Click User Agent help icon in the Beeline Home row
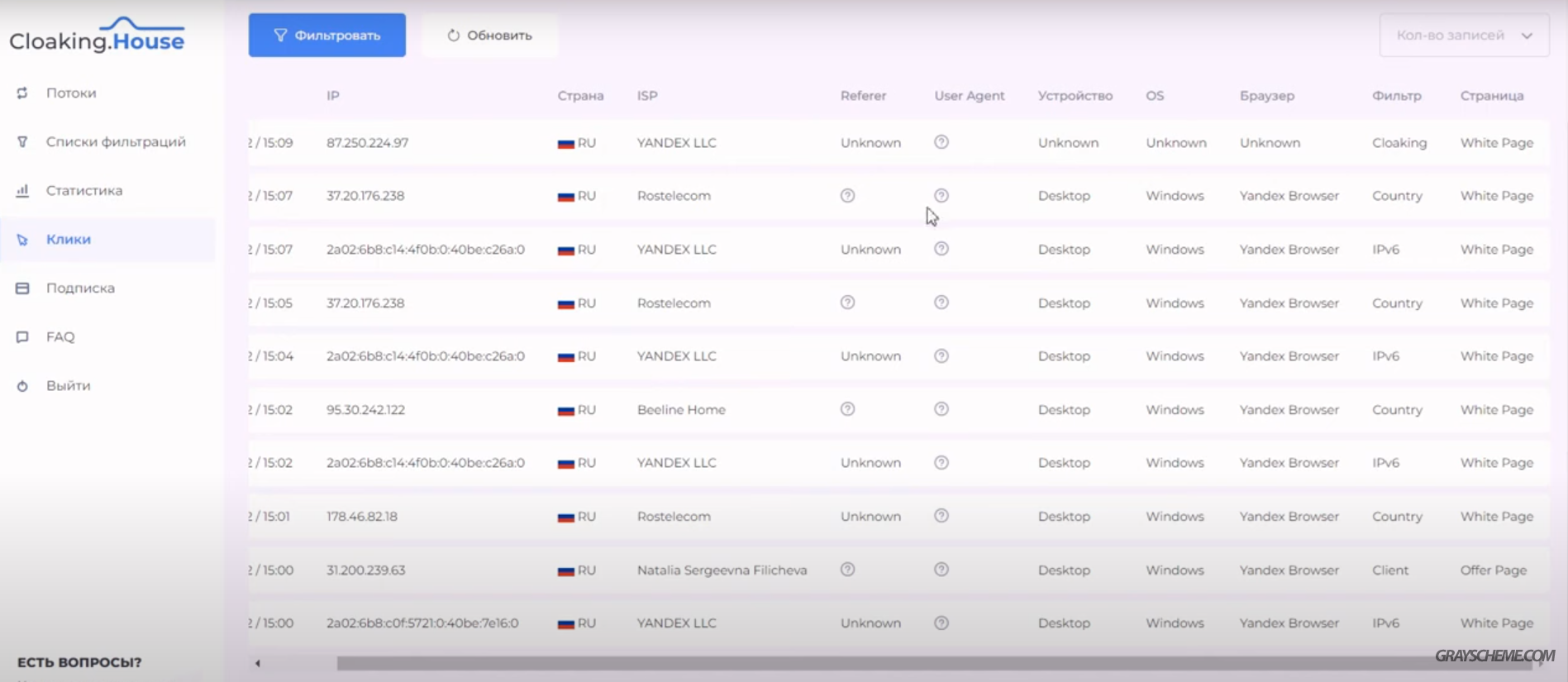The width and height of the screenshot is (1568, 682). click(941, 409)
